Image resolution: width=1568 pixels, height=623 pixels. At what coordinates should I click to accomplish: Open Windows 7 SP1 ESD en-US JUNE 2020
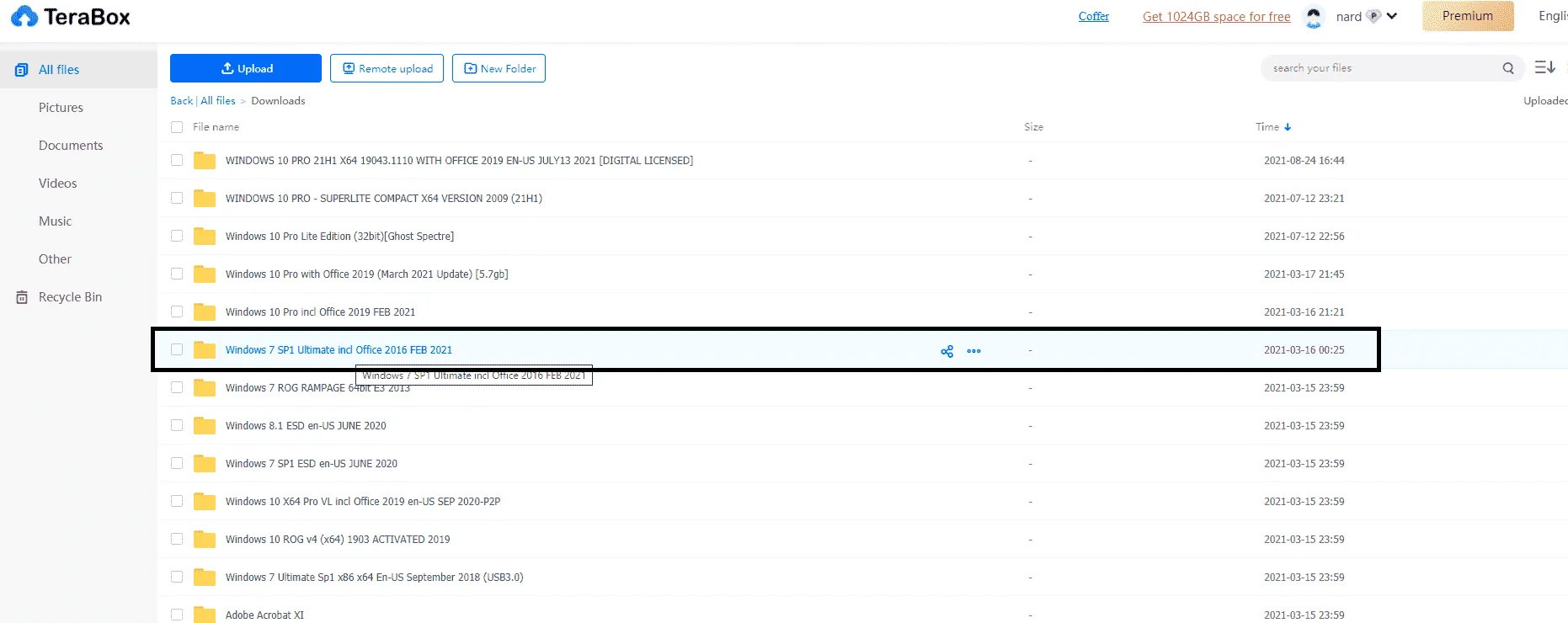(312, 463)
